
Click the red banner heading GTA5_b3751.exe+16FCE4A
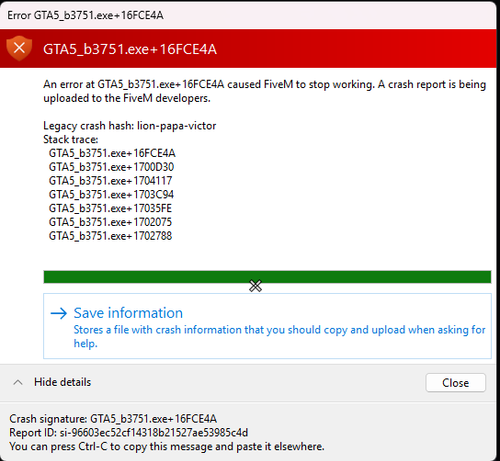[x=130, y=49]
